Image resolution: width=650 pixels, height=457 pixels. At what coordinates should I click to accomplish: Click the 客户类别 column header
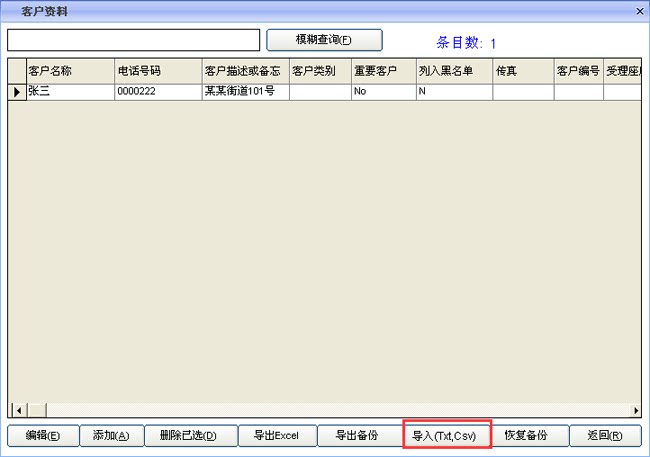pyautogui.click(x=320, y=71)
